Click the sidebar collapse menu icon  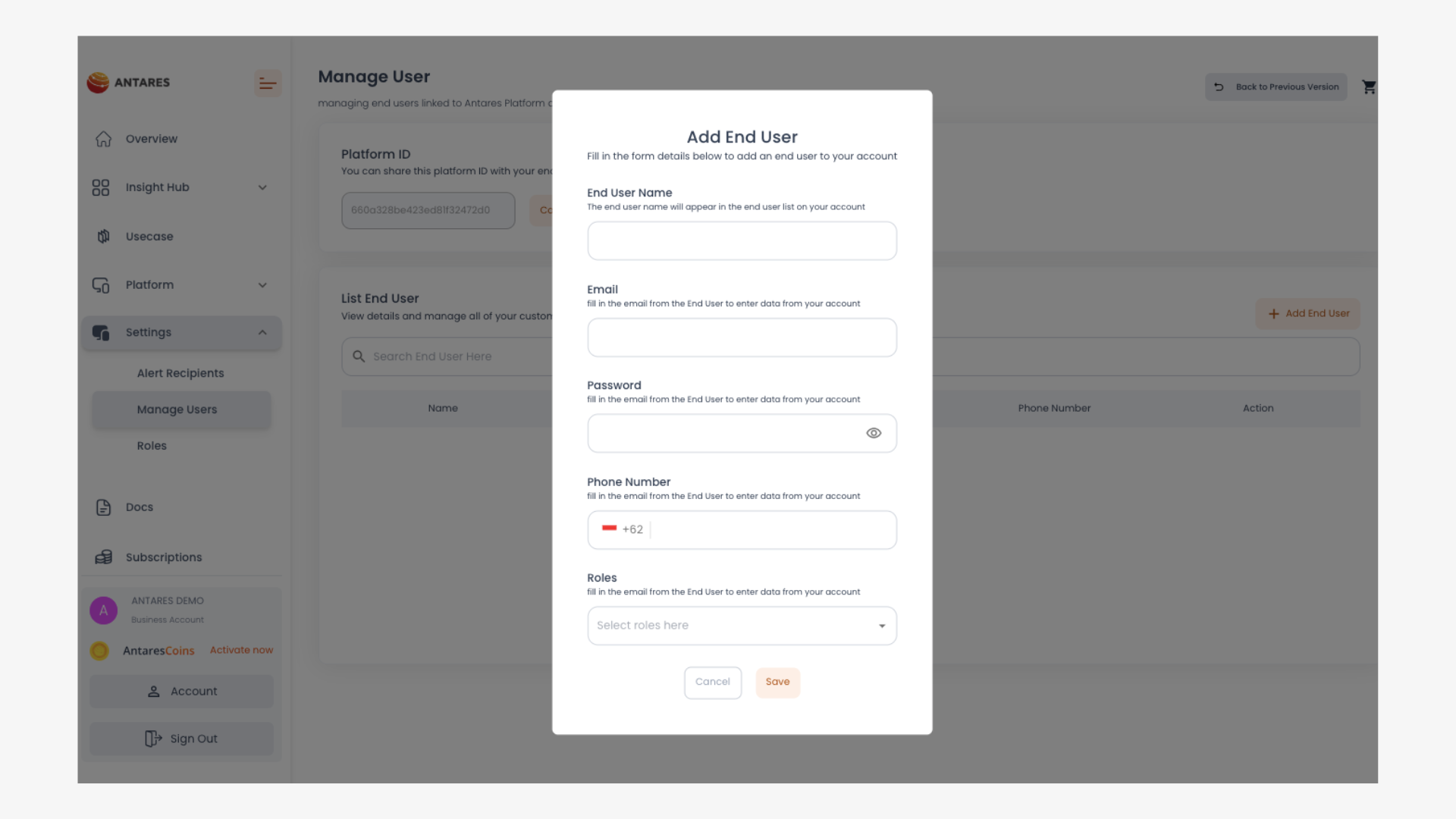(267, 83)
